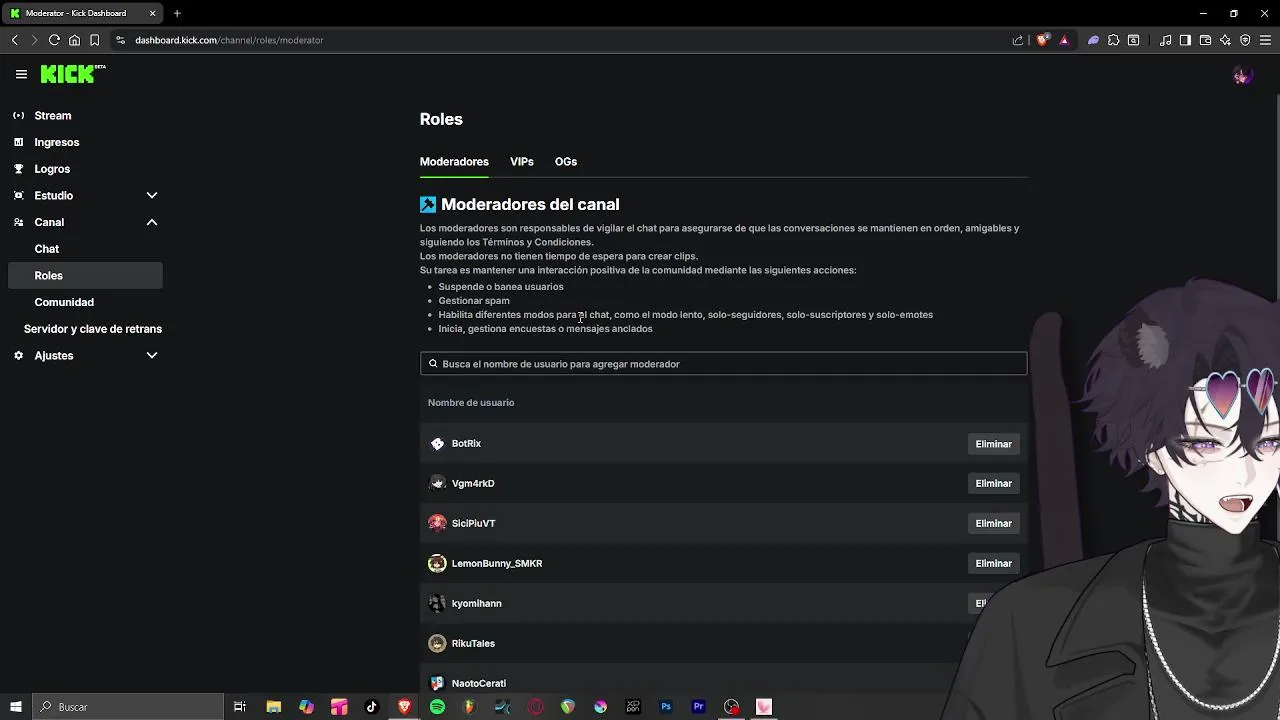This screenshot has height=720, width=1280.
Task: Select Roles in the sidebar
Action: [85, 275]
